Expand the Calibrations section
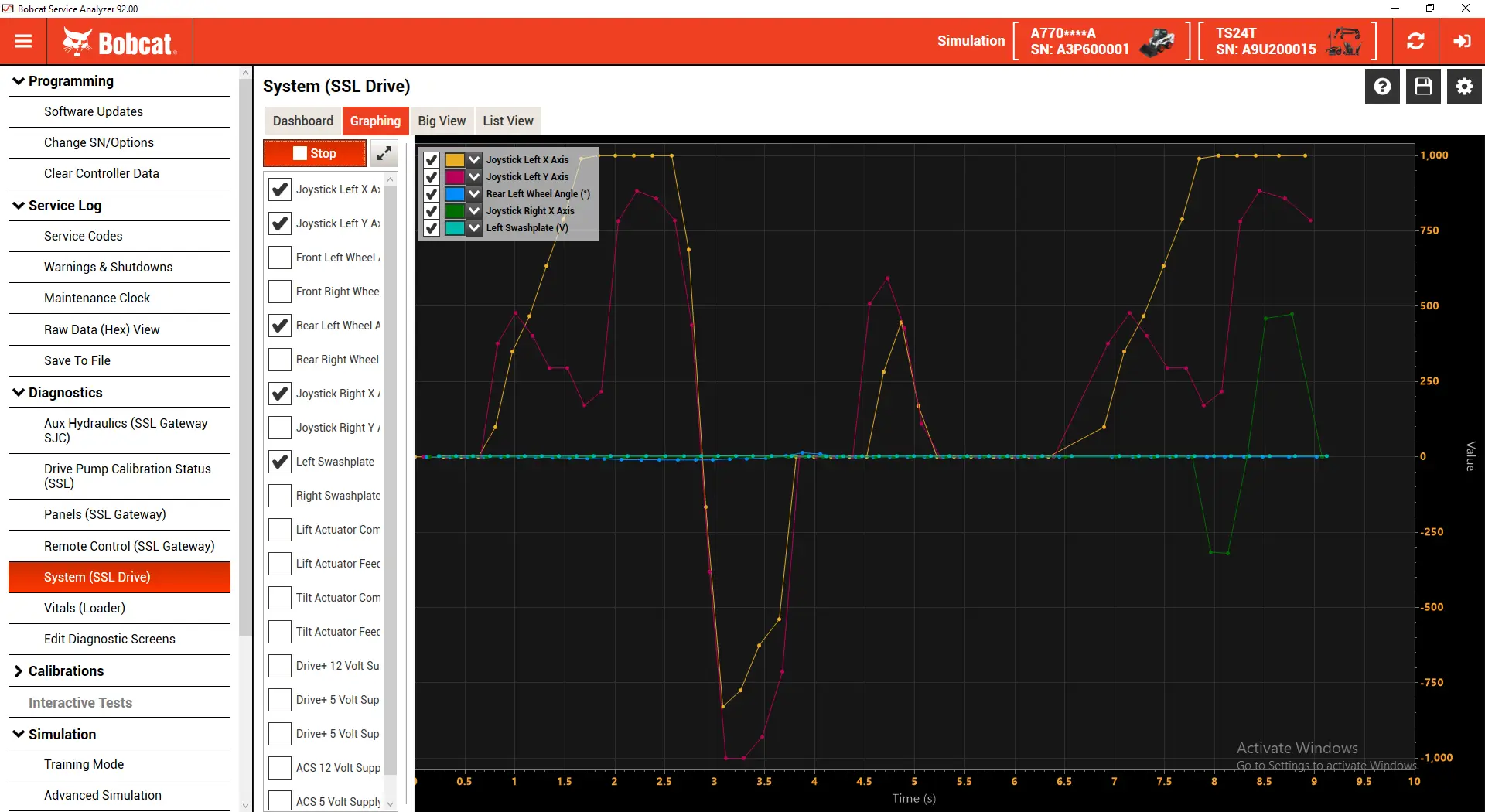The image size is (1485, 812). [19, 671]
